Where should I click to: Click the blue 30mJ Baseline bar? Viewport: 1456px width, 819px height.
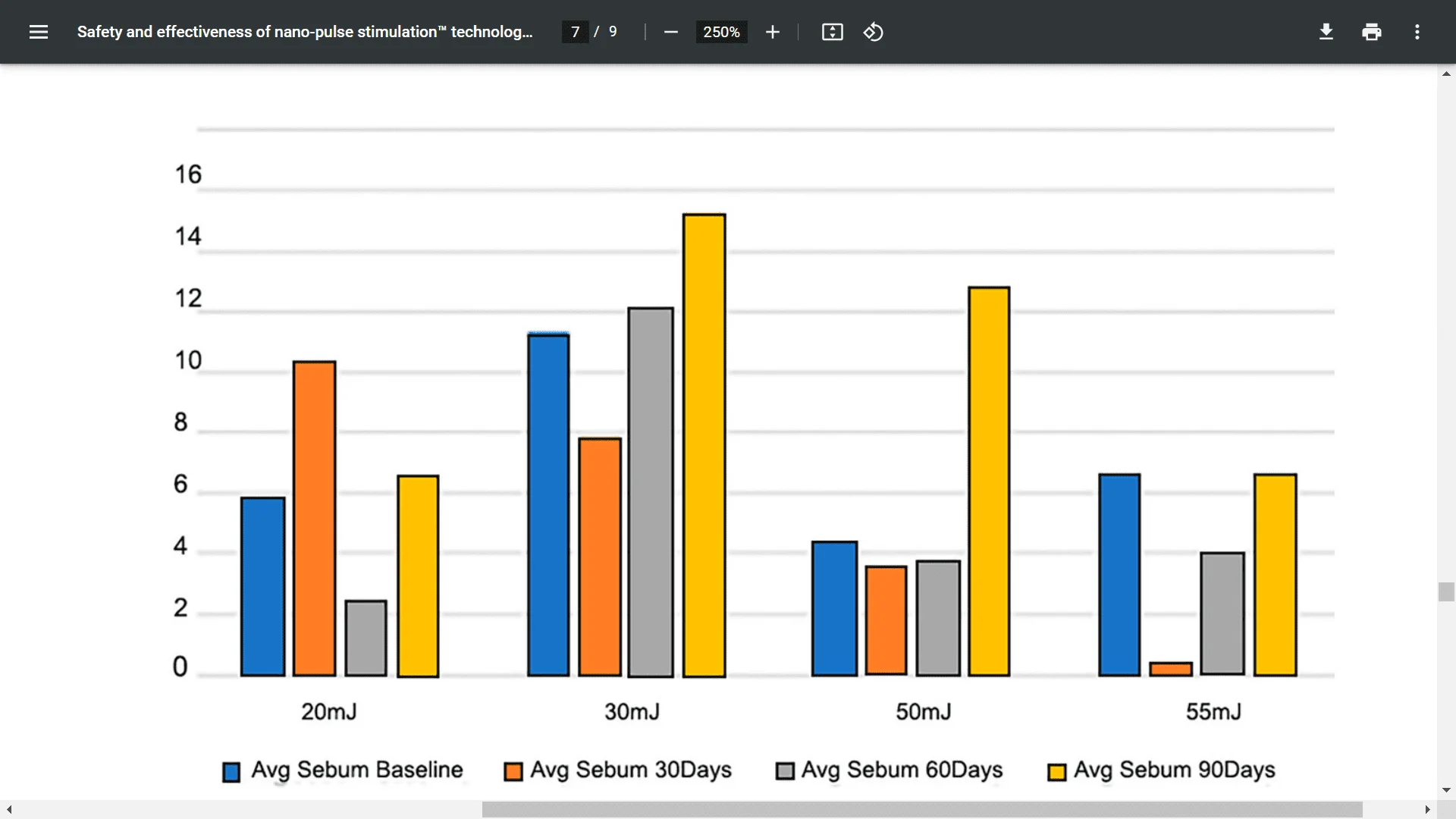[x=548, y=504]
